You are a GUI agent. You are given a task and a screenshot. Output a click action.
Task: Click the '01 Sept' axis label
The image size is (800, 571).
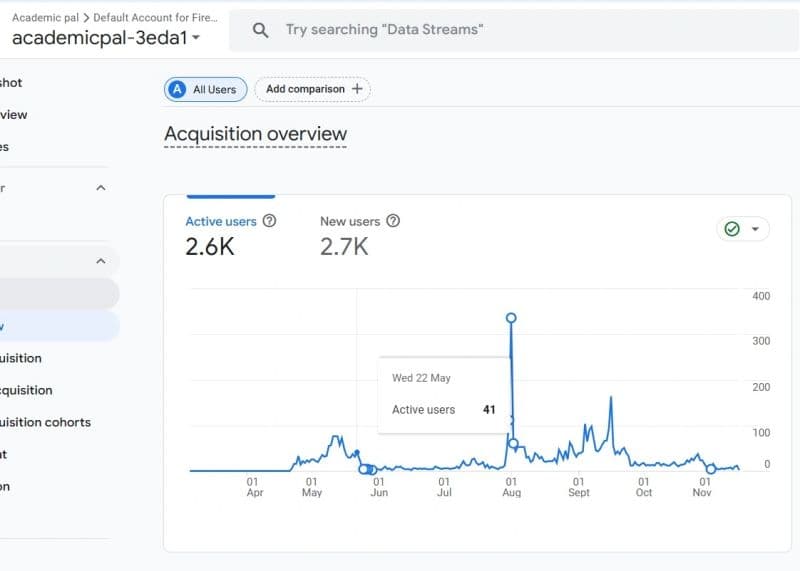point(579,487)
